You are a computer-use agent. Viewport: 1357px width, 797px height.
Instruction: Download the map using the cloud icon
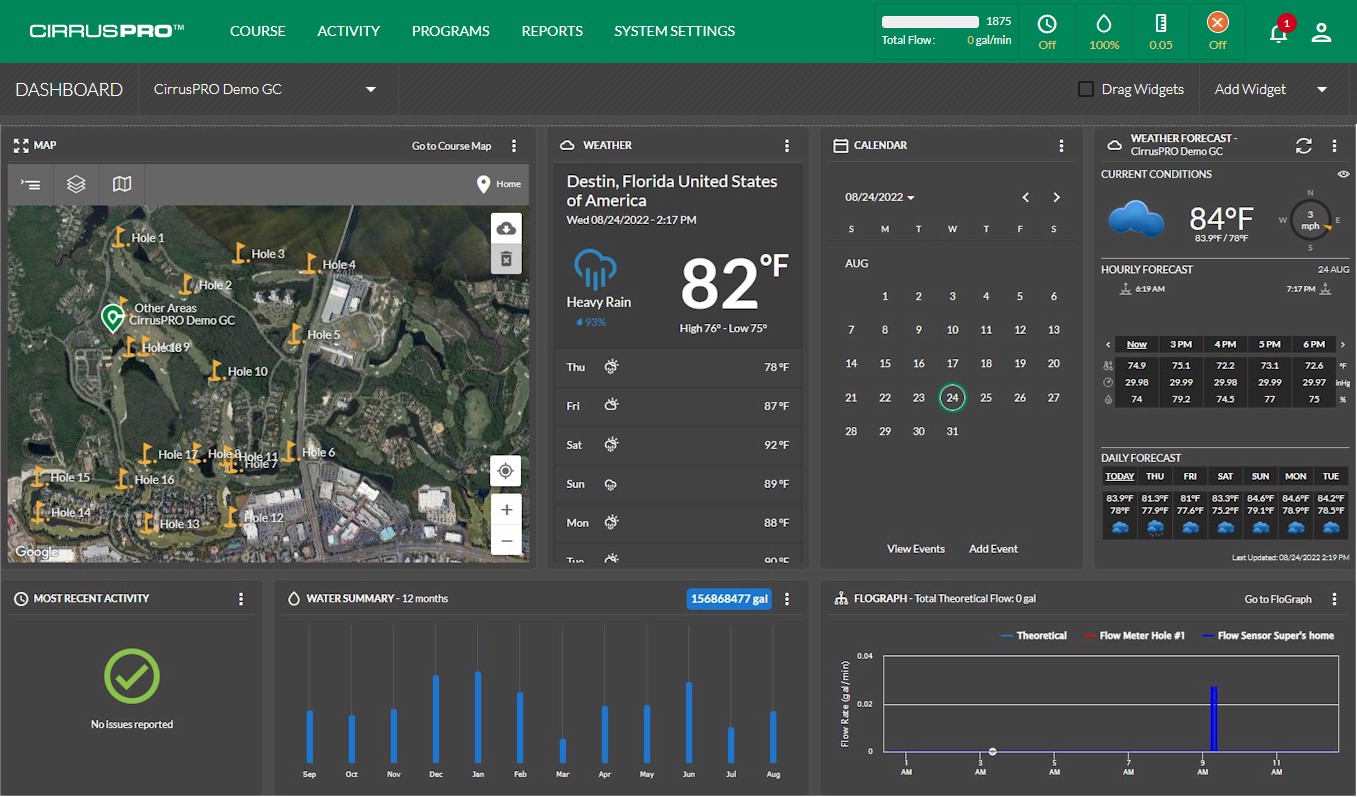(506, 228)
